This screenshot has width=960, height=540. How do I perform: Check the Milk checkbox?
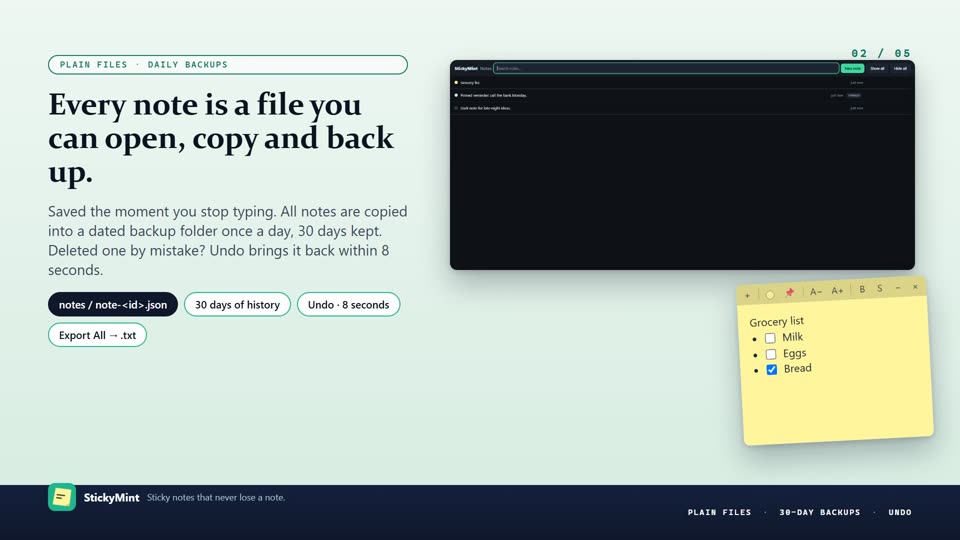[770, 338]
